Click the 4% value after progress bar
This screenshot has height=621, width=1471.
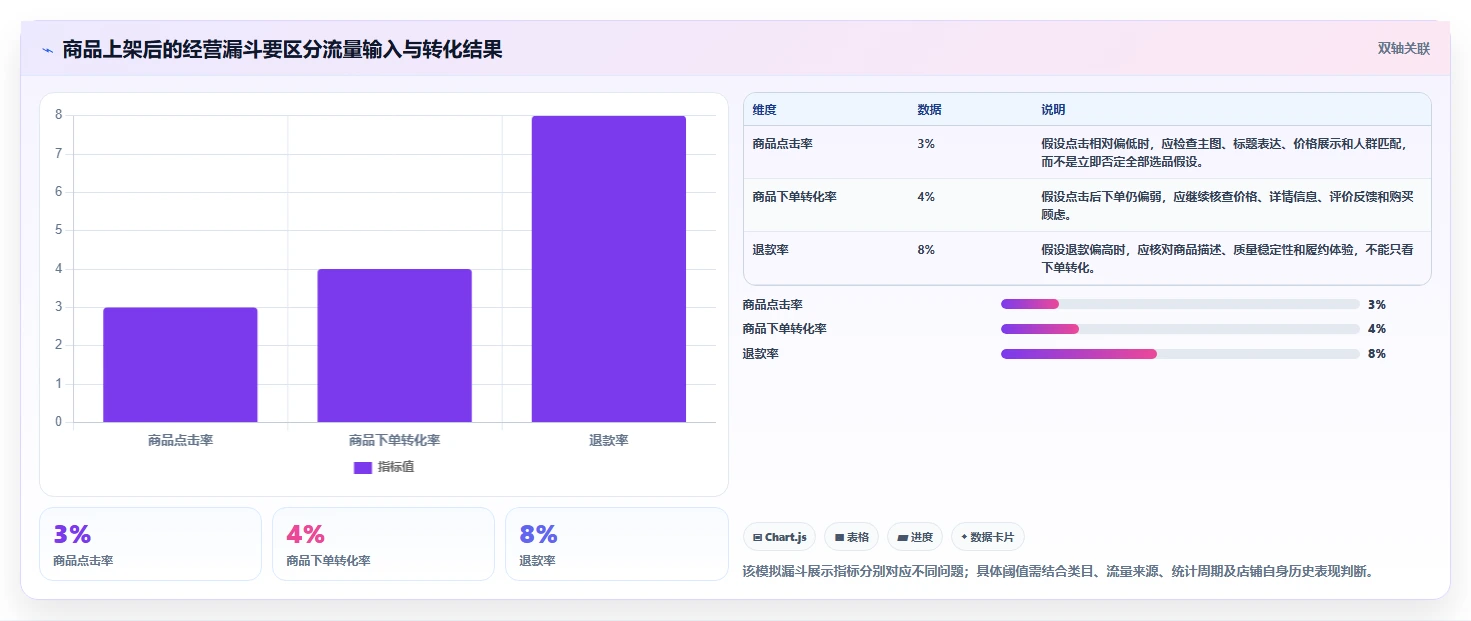click(x=1377, y=329)
